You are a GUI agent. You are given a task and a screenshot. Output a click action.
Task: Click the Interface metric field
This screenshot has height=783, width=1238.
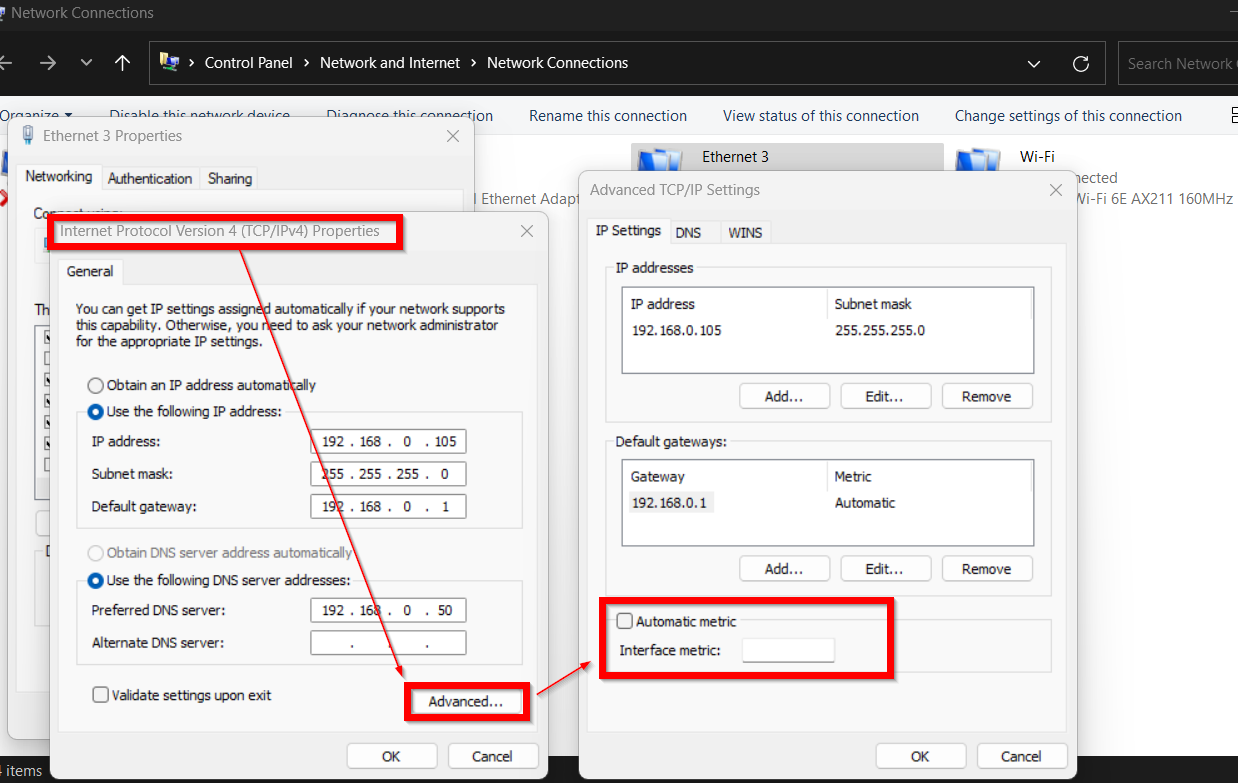[x=788, y=650]
